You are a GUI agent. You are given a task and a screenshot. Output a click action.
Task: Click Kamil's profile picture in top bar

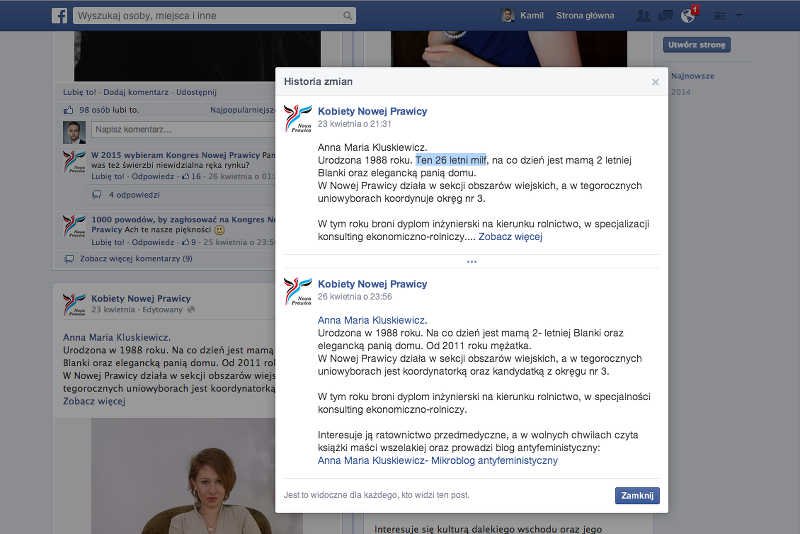coord(508,16)
